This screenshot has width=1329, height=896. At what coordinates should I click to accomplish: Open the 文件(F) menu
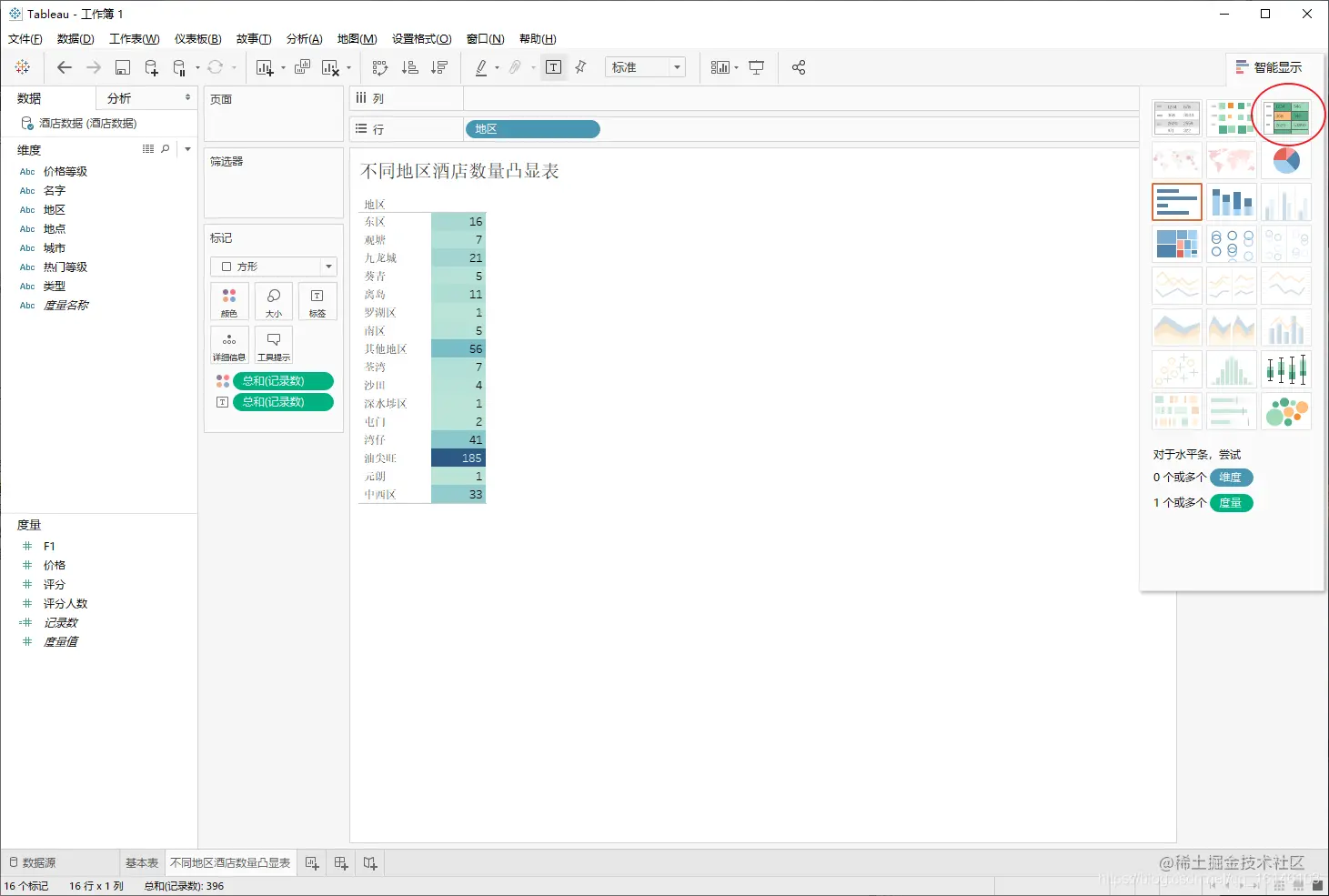tap(25, 39)
